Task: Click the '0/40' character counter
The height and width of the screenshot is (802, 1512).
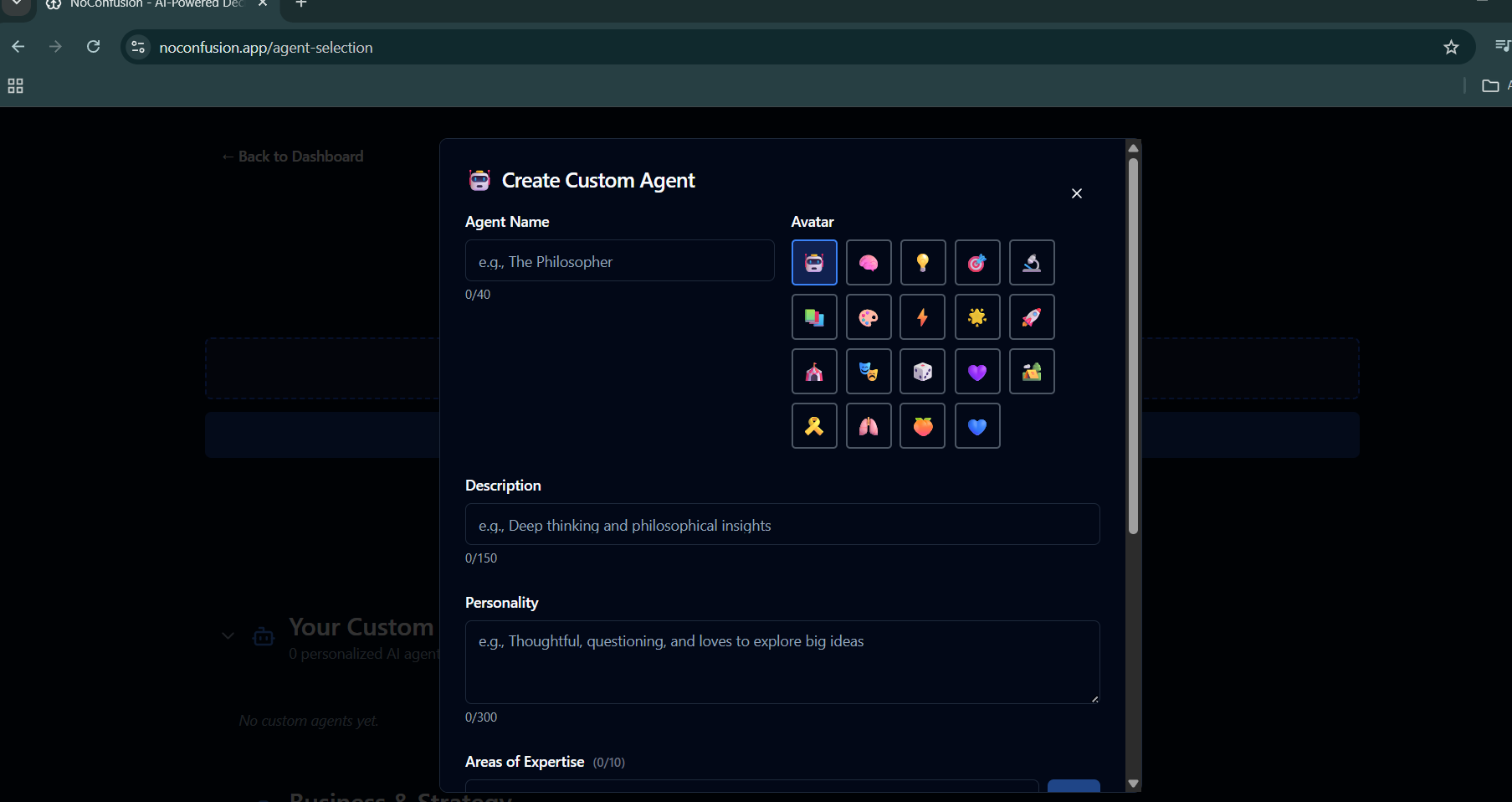Action: [x=478, y=295]
